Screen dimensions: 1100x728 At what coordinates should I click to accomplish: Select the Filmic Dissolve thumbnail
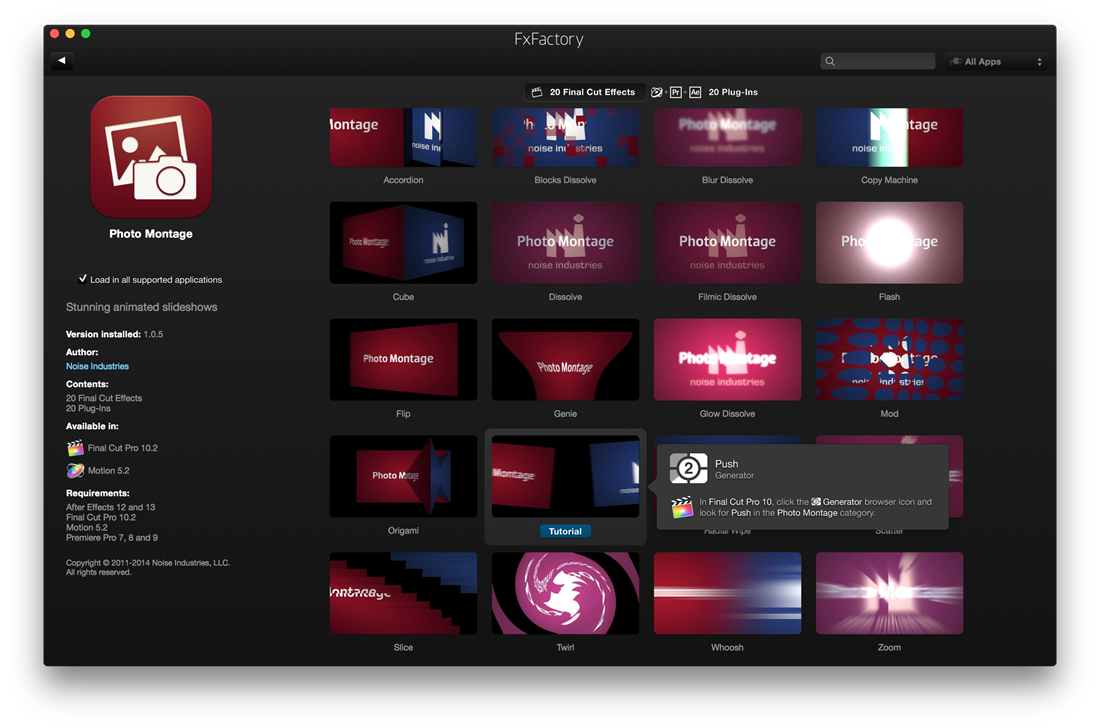tap(727, 243)
